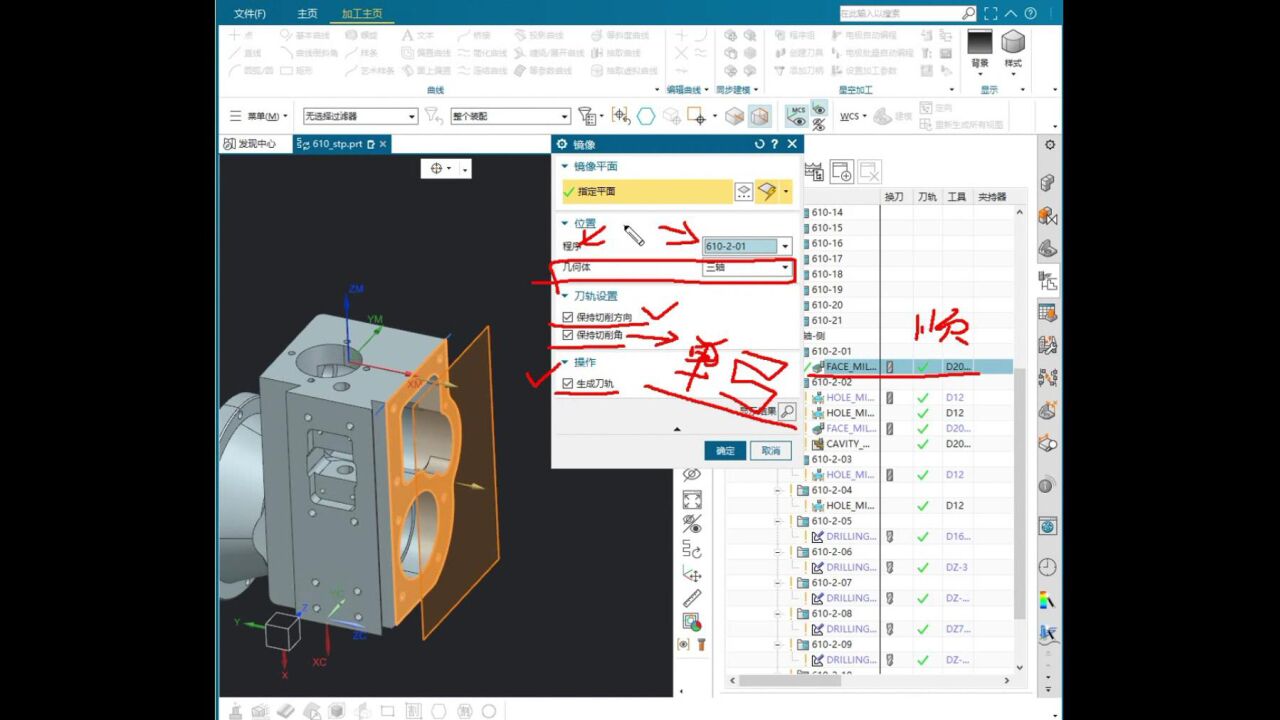The height and width of the screenshot is (720, 1280).
Task: Click the 背景 background swatch in ribbon
Action: click(980, 43)
